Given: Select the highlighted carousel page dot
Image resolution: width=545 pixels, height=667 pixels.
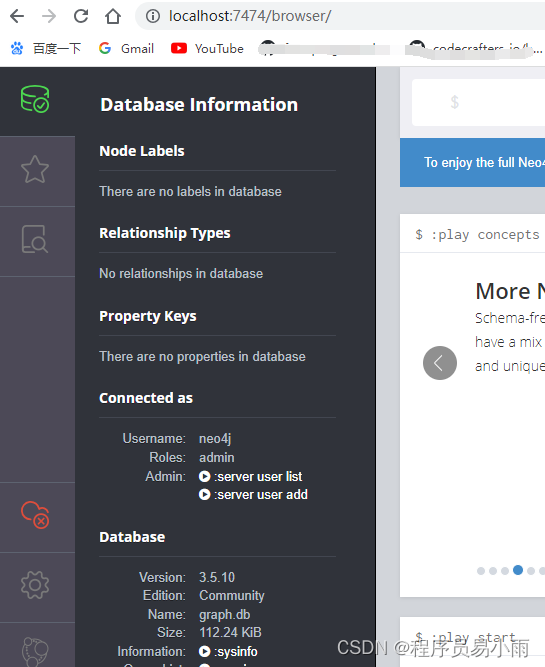Looking at the screenshot, I should coord(518,570).
